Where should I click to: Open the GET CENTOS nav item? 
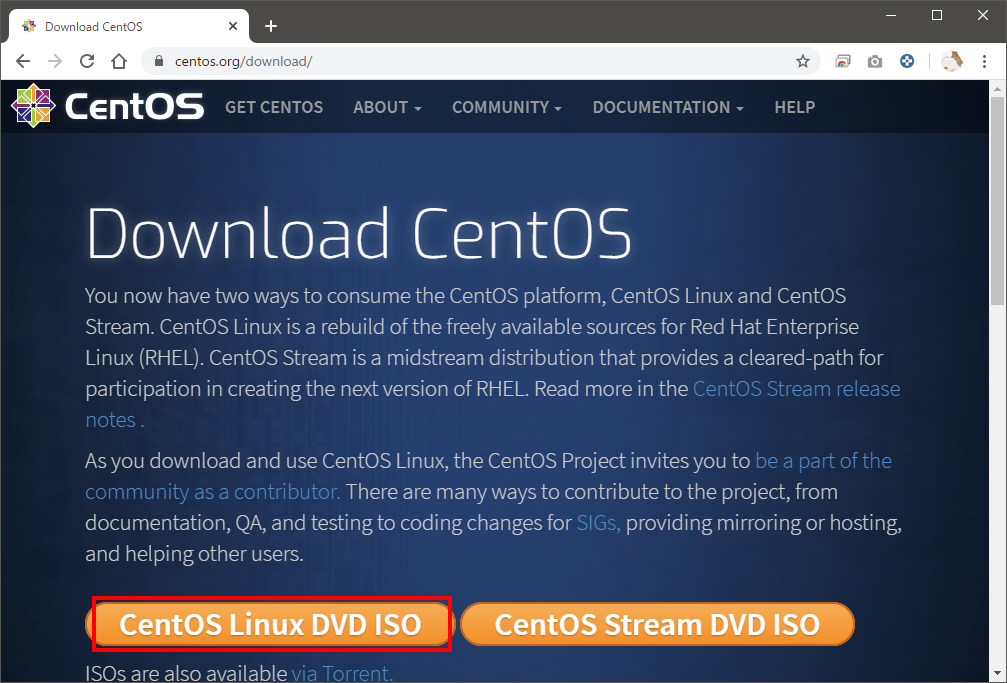point(274,107)
